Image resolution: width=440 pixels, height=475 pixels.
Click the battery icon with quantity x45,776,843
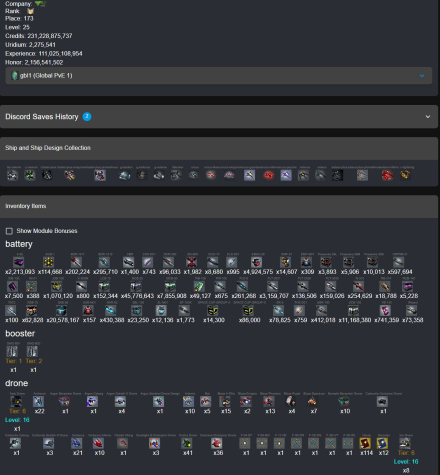point(136,286)
